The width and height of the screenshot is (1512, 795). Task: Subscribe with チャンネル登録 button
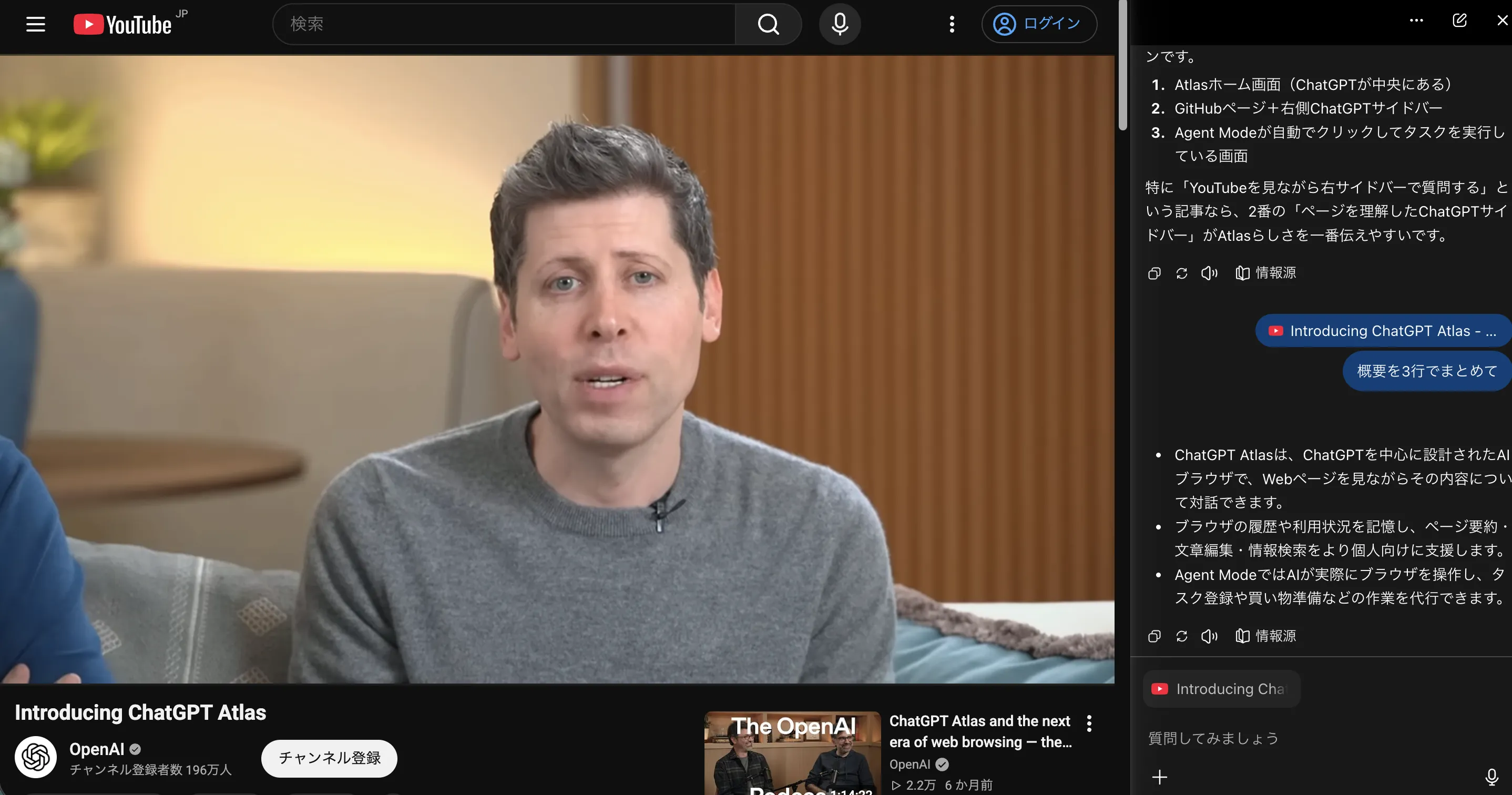[329, 758]
